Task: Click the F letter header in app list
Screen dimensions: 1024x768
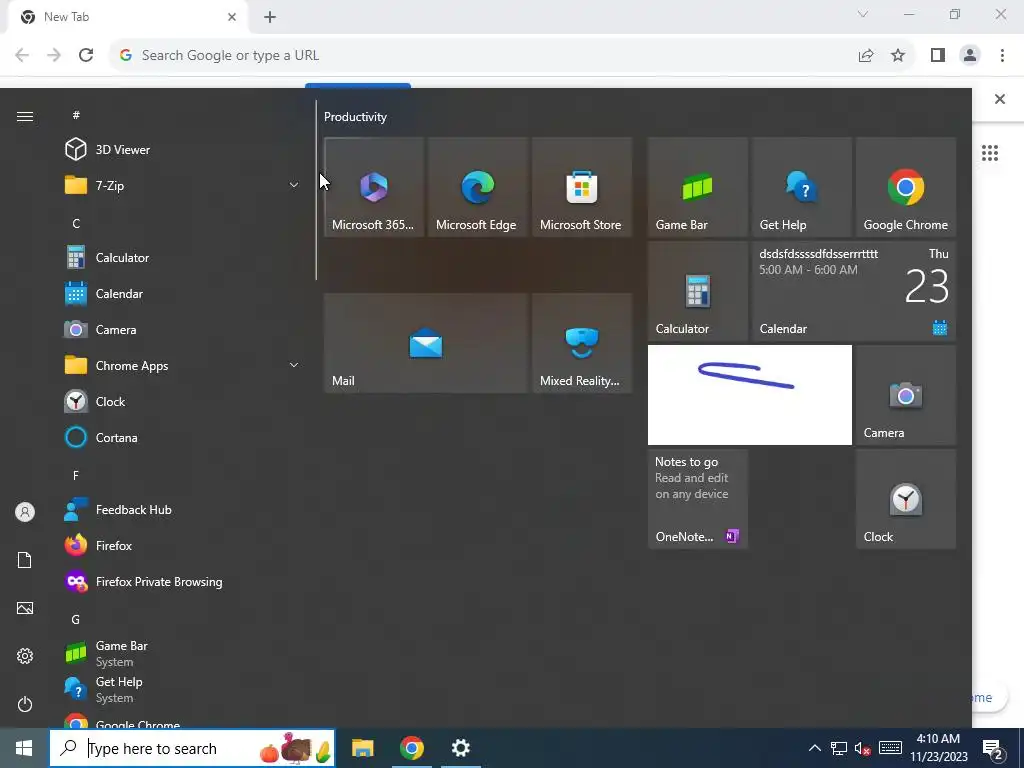Action: tap(76, 475)
